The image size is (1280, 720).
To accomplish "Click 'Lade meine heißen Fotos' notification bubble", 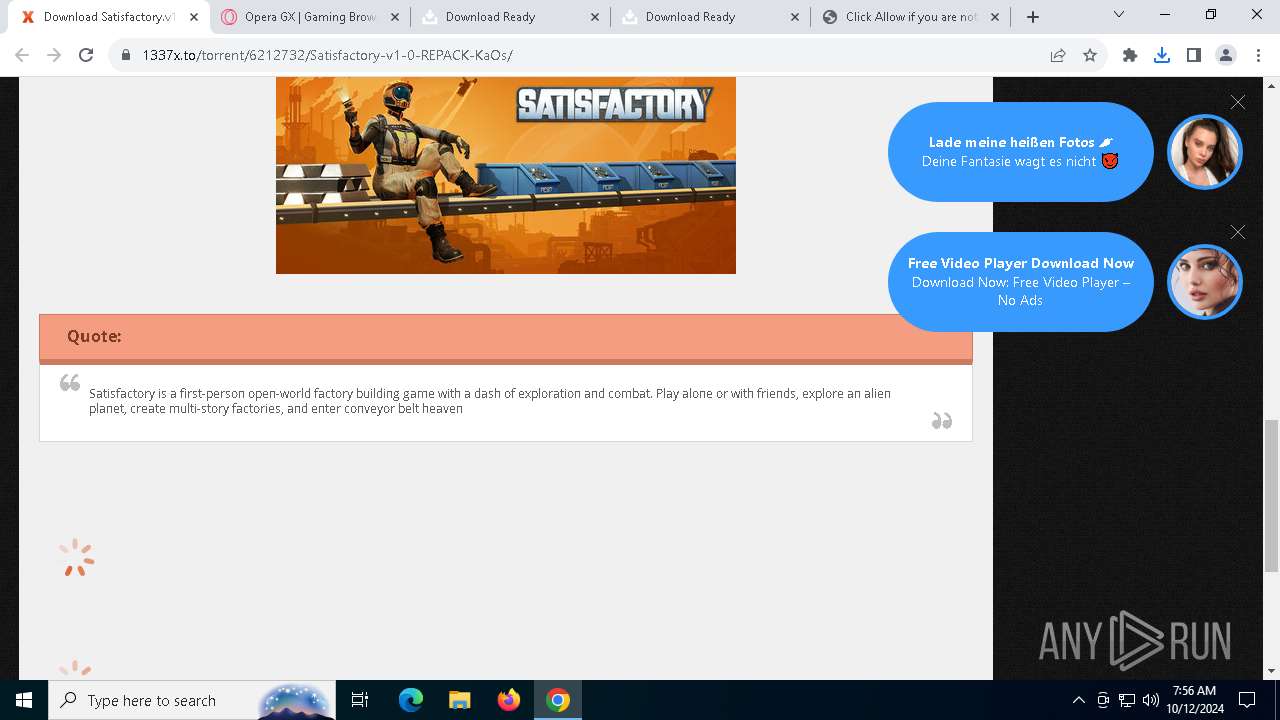I will point(1020,152).
